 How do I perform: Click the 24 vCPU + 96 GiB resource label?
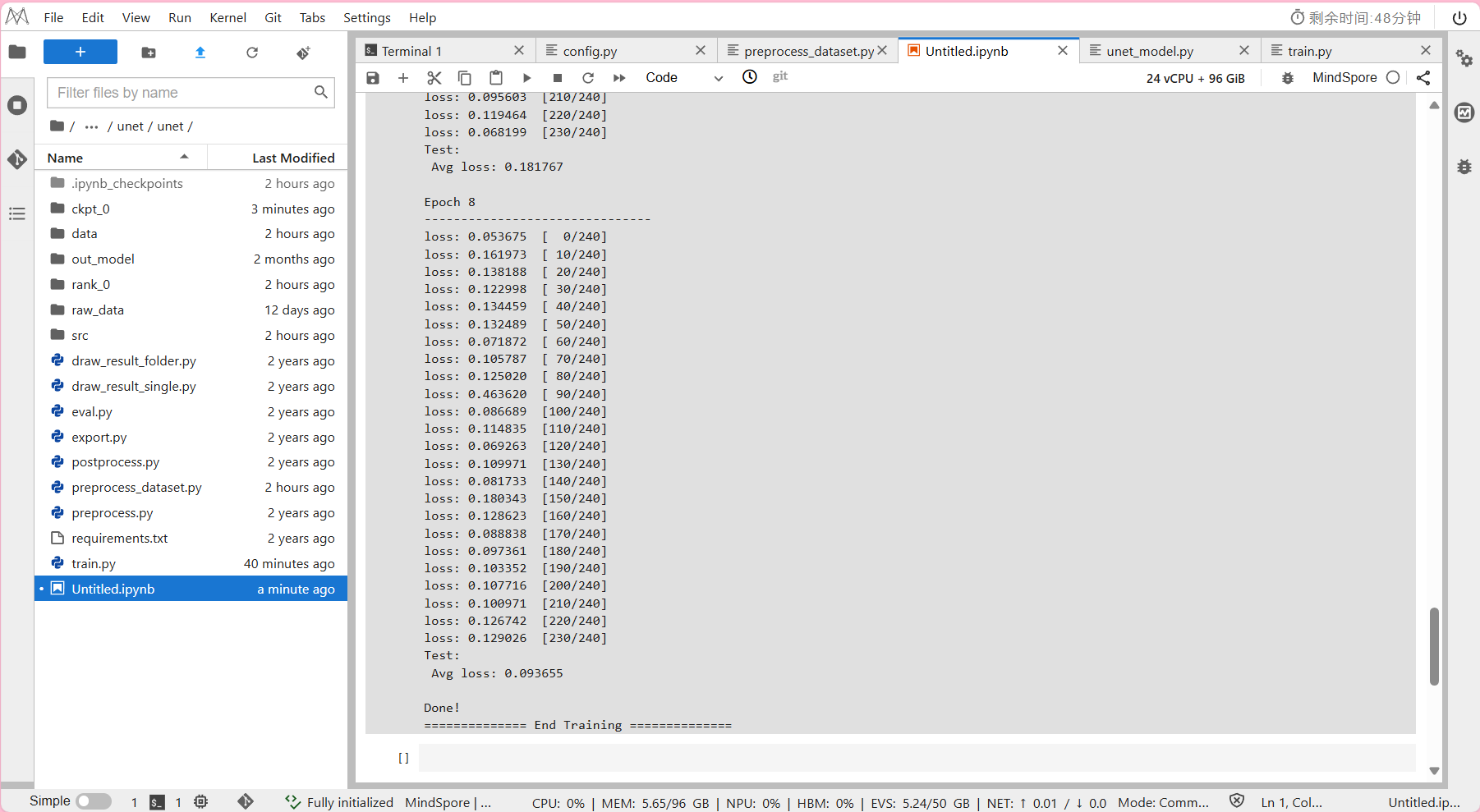[1196, 79]
